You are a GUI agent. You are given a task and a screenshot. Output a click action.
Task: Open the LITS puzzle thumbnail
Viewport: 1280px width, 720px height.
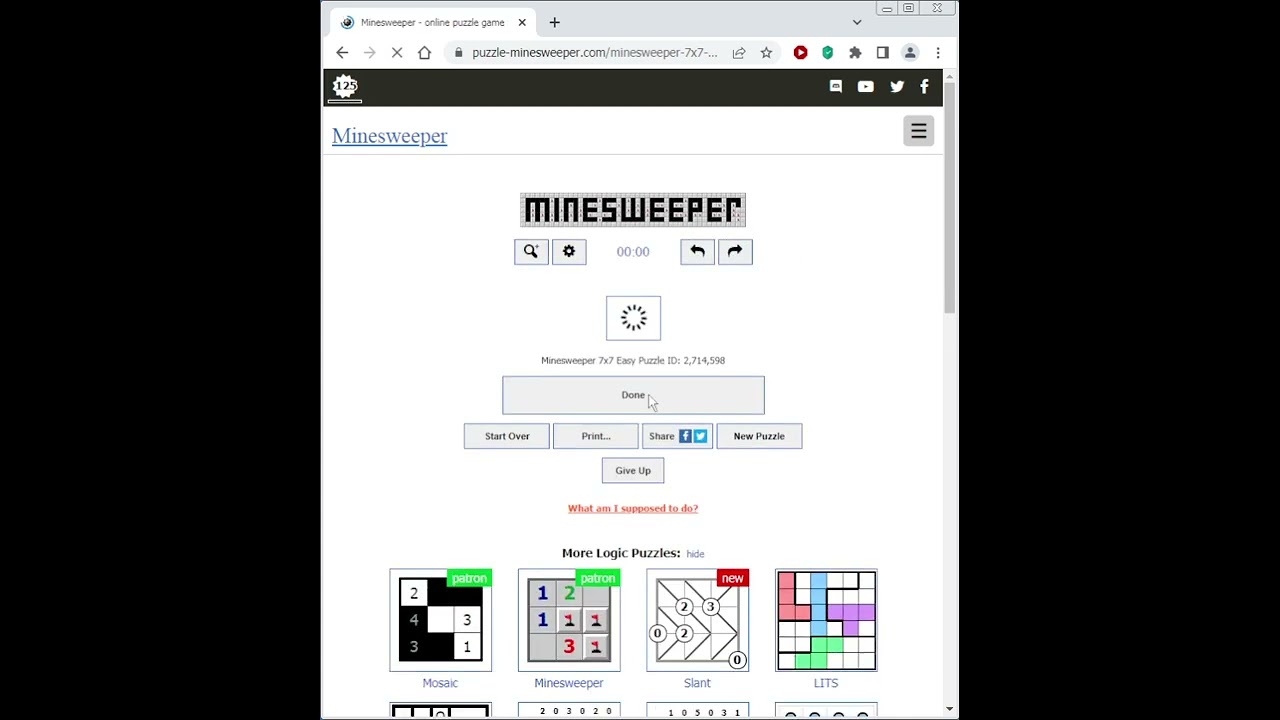click(x=826, y=620)
